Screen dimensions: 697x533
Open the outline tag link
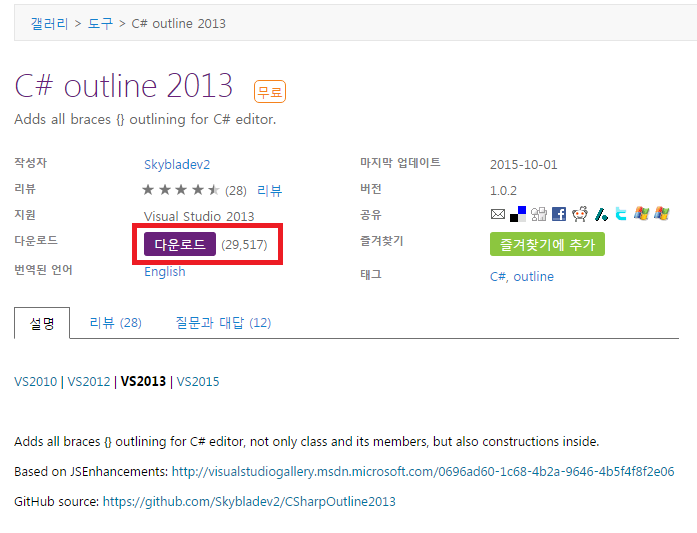tap(533, 277)
